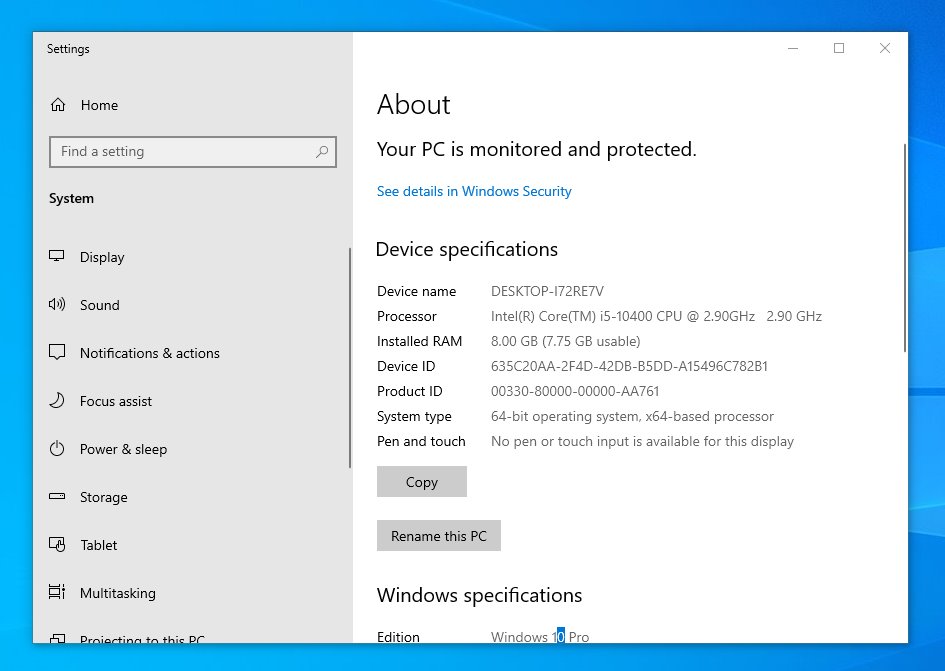Click the System section label in sidebar
This screenshot has height=671, width=945.
pos(71,198)
